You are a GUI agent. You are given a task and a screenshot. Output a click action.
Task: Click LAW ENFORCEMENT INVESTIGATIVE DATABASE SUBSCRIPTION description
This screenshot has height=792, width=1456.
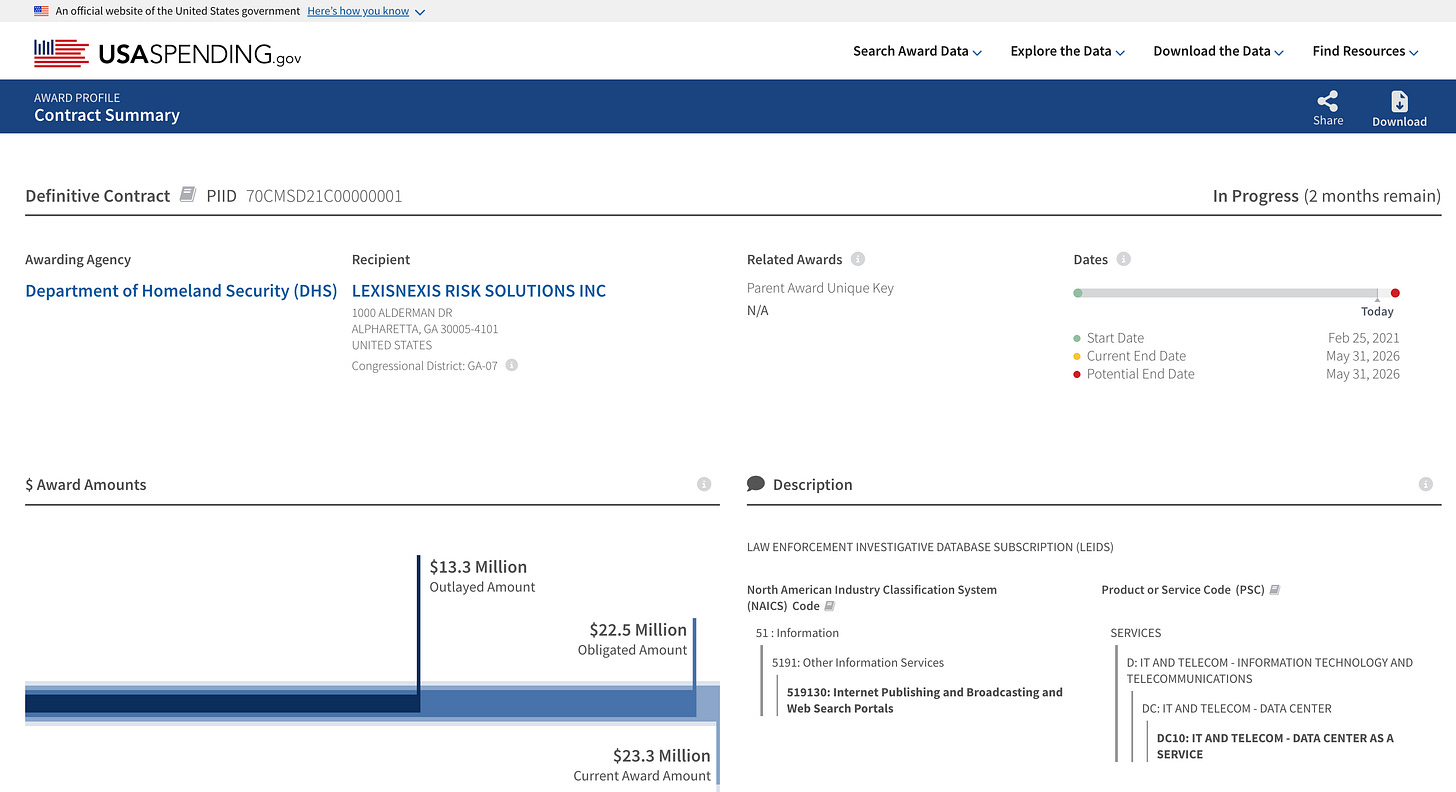coord(930,547)
